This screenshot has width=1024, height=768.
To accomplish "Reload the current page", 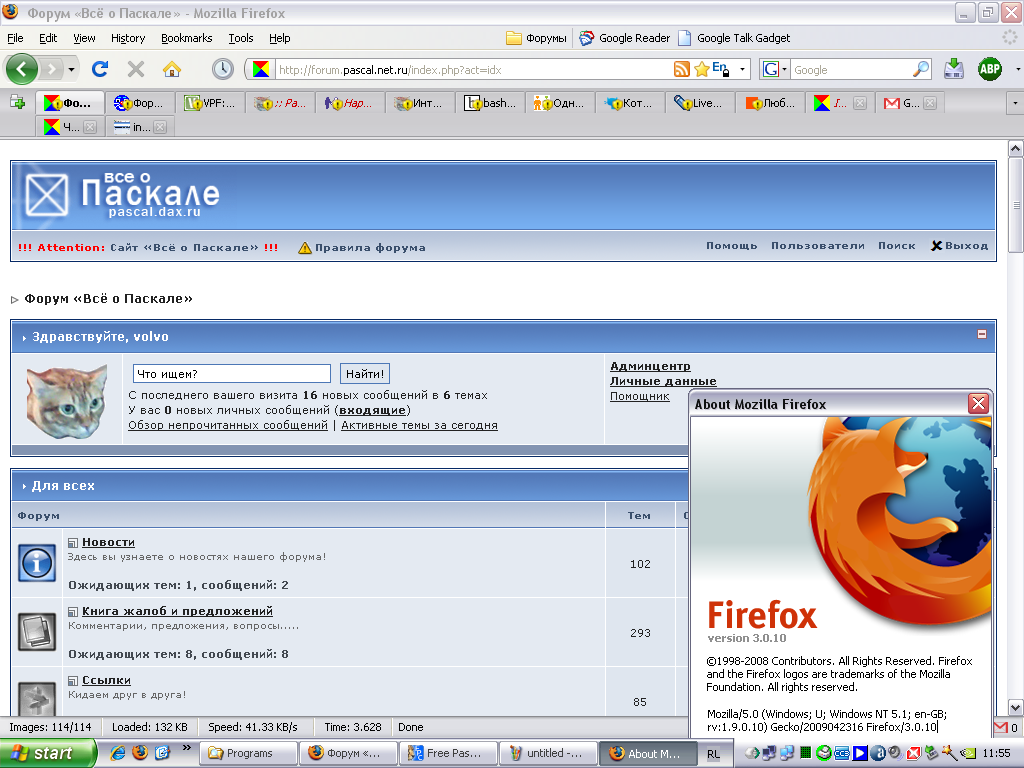I will point(99,69).
